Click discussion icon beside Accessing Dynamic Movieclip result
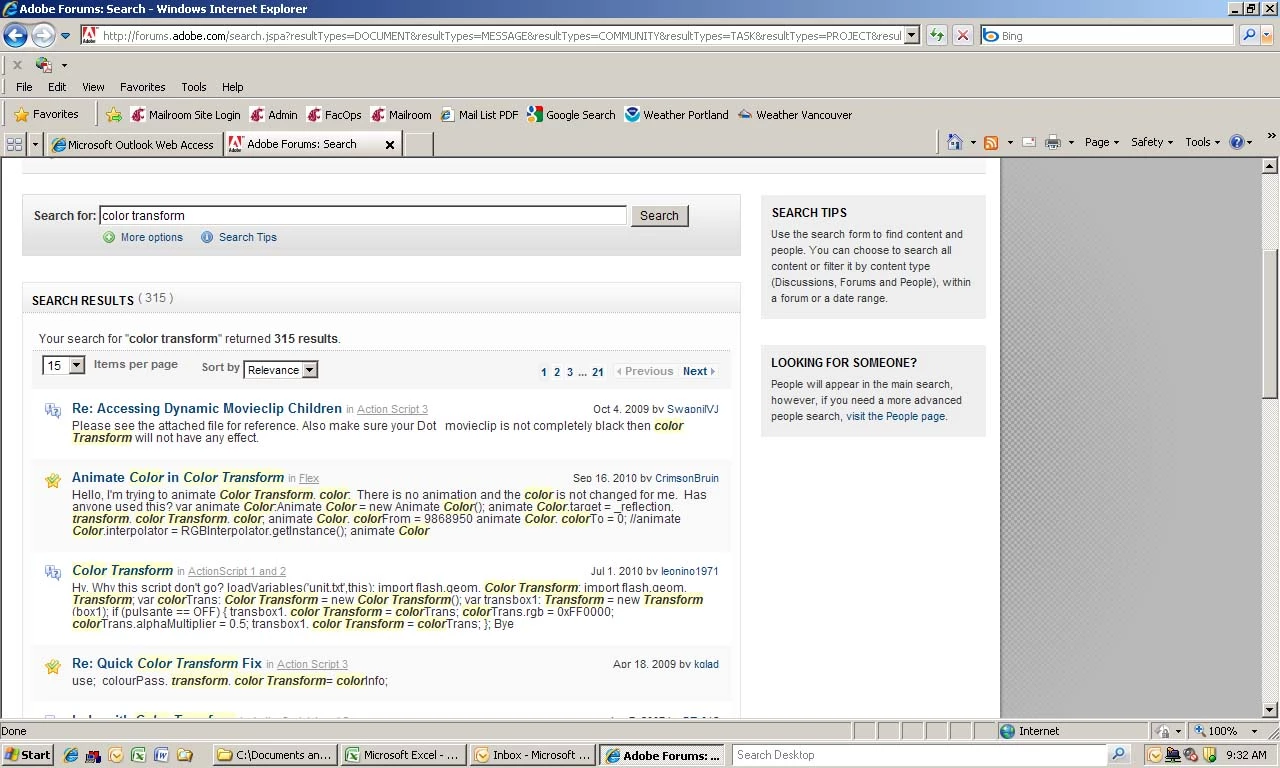This screenshot has height=768, width=1280. pyautogui.click(x=53, y=411)
